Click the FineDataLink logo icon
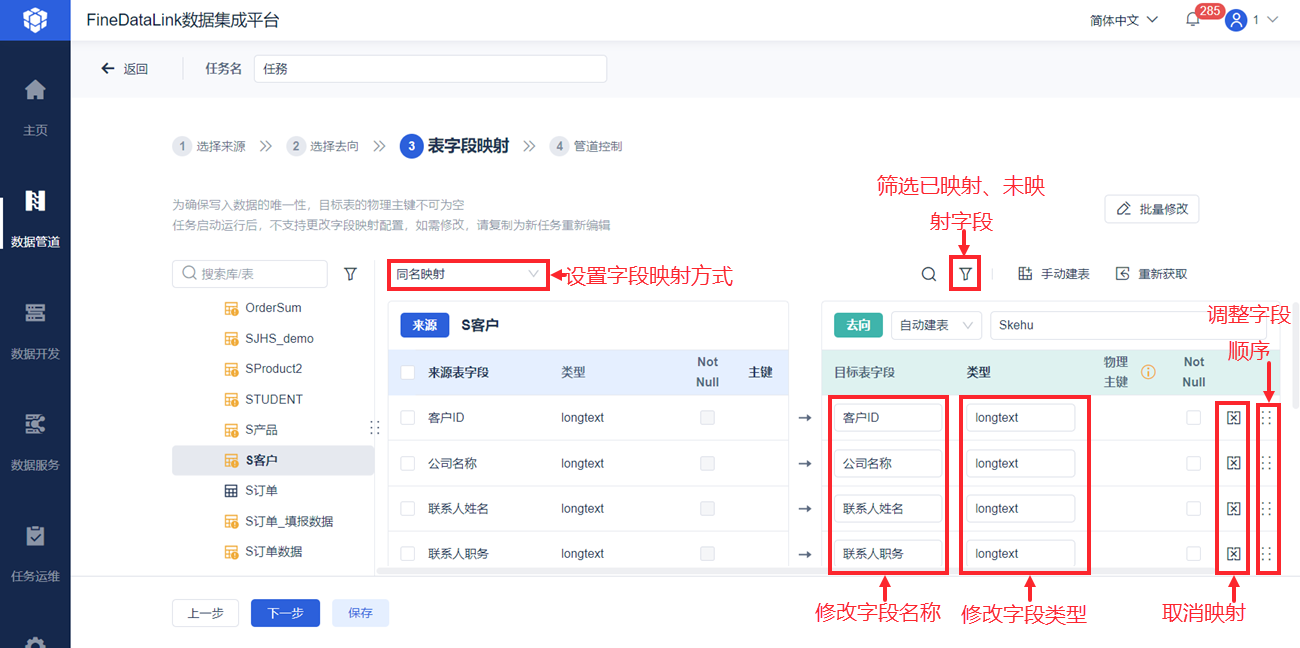Viewport: 1300px width, 648px height. (35, 19)
